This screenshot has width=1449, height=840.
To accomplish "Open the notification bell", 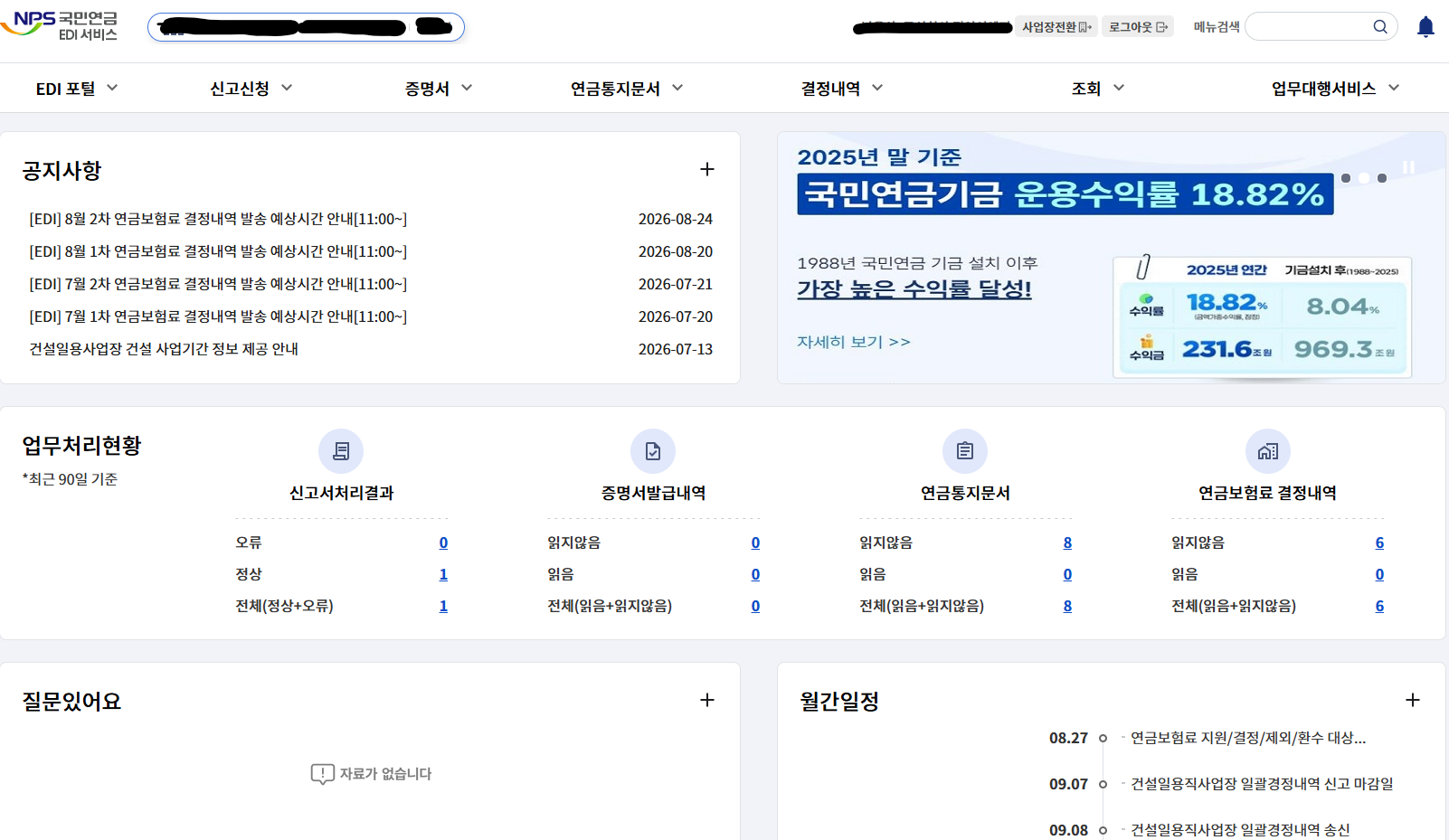I will (x=1425, y=27).
